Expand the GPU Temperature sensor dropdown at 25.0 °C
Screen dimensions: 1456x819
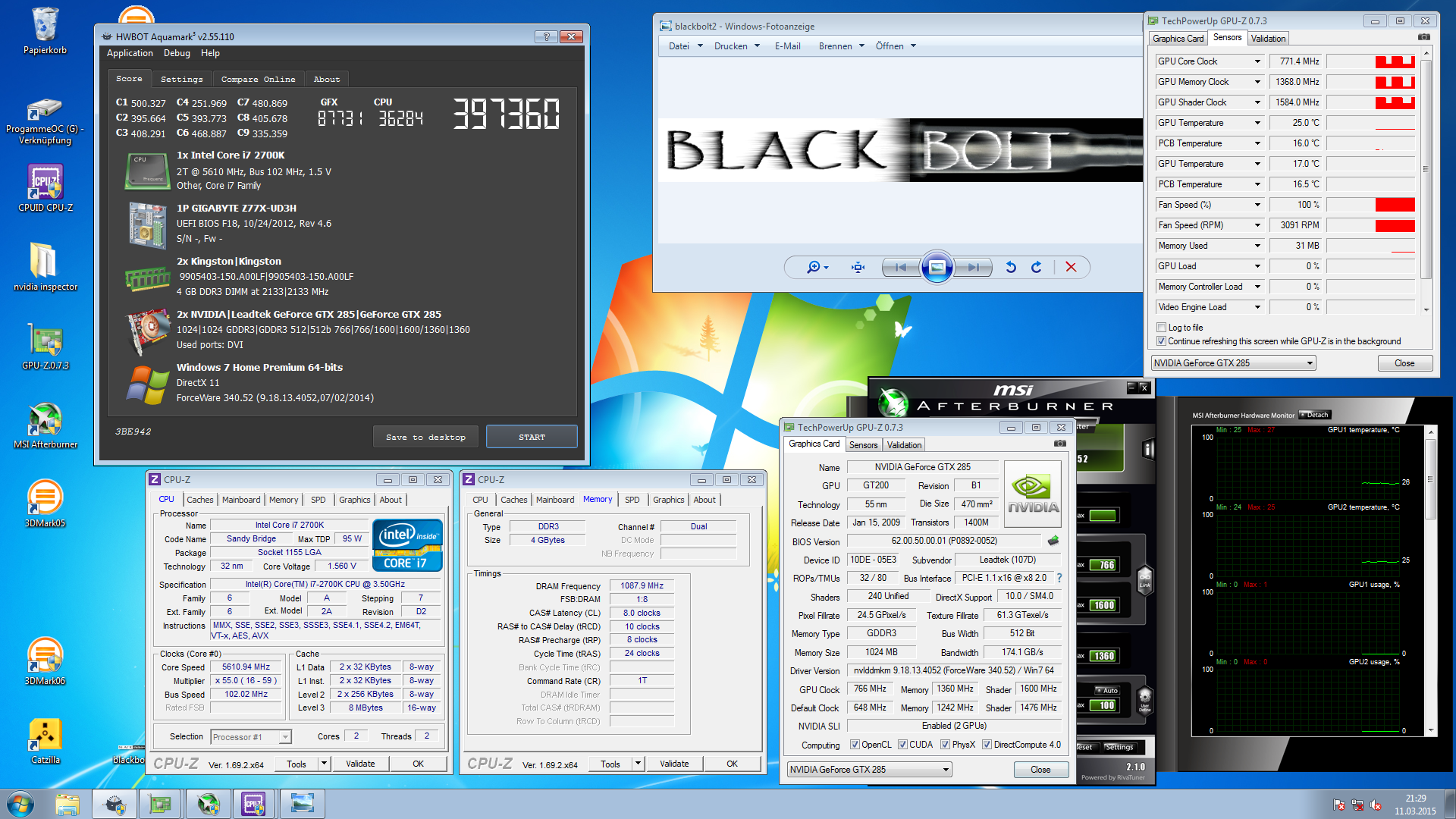coord(1257,123)
